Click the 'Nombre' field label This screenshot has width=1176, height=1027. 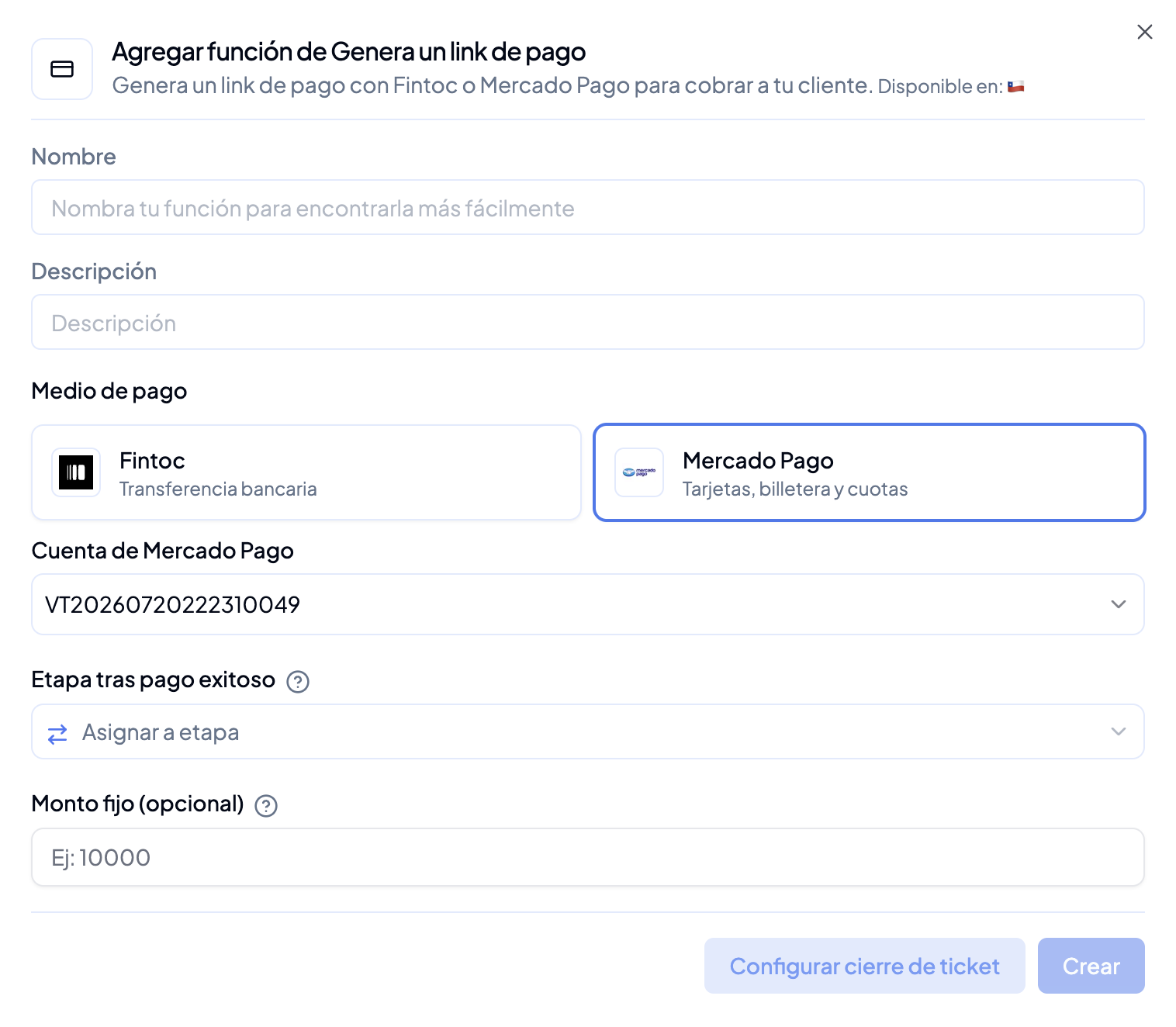coord(74,157)
